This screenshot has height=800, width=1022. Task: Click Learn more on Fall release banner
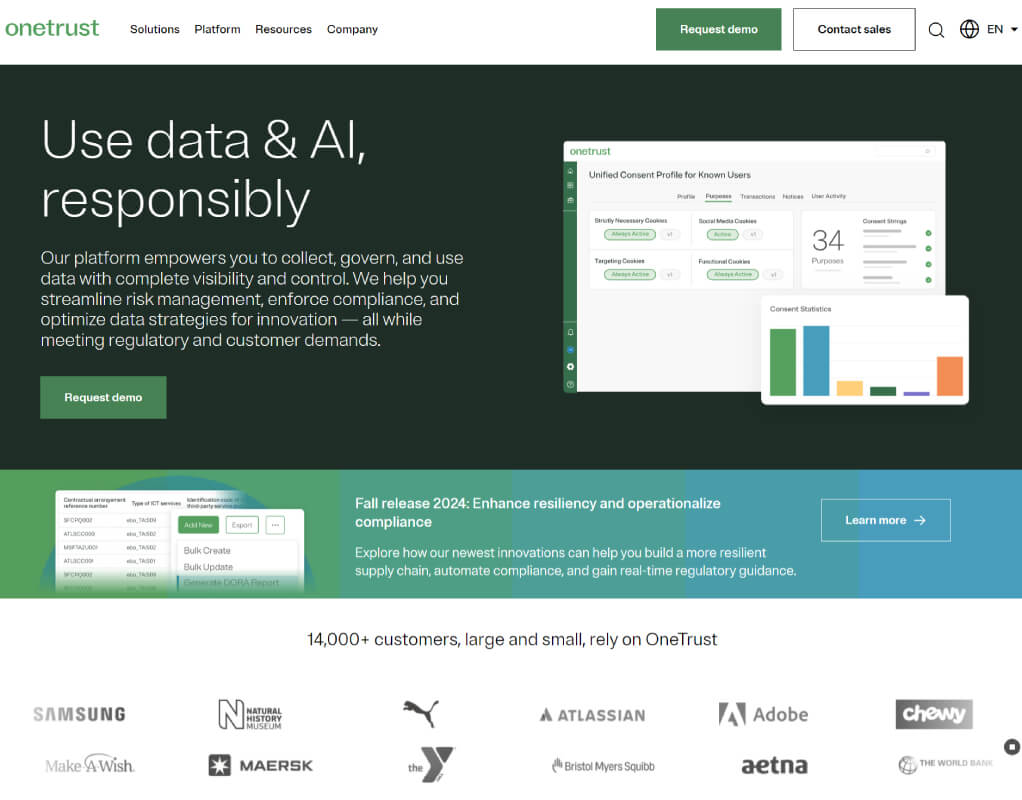(885, 520)
